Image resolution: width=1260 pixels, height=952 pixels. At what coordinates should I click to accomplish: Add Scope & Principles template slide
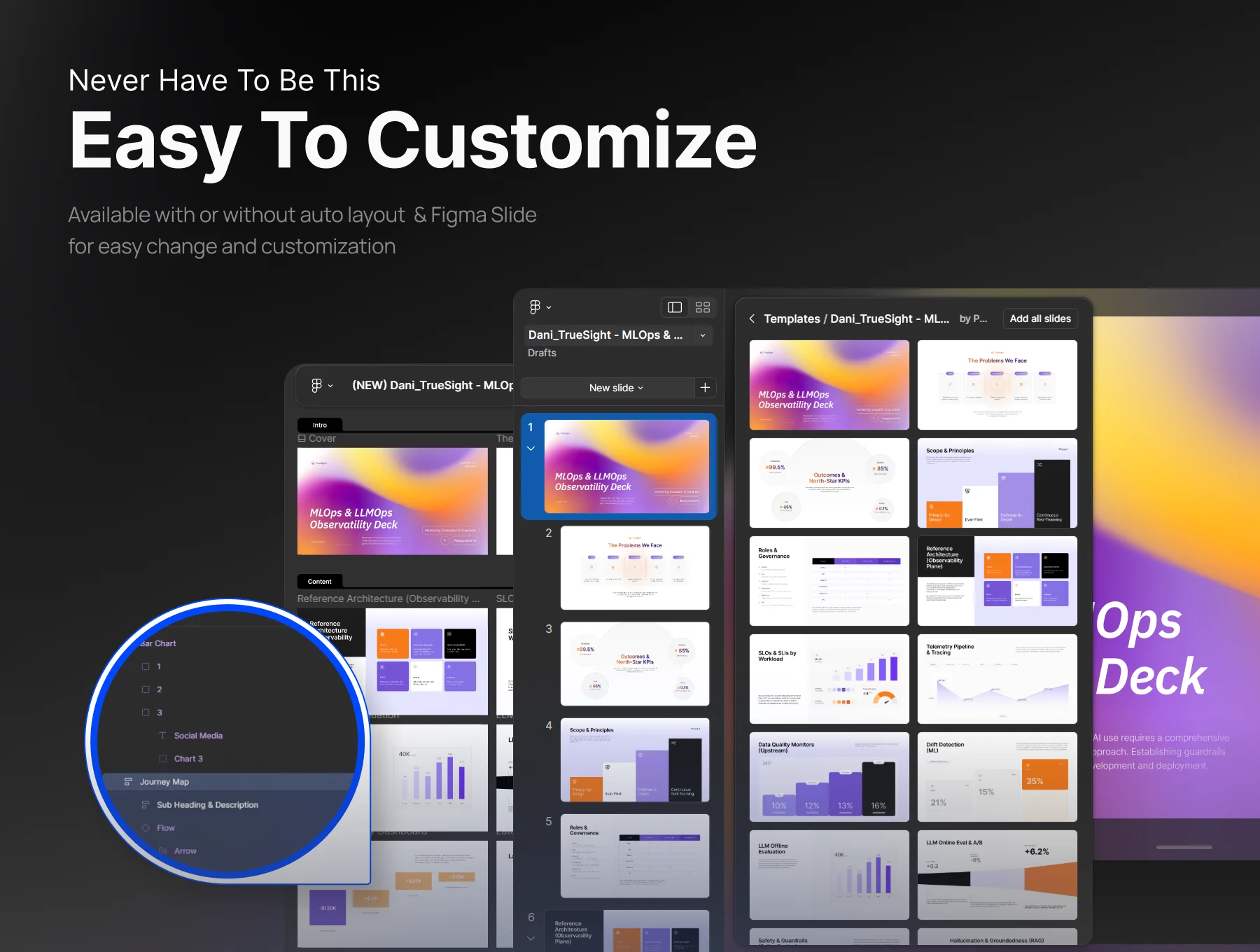click(x=997, y=483)
